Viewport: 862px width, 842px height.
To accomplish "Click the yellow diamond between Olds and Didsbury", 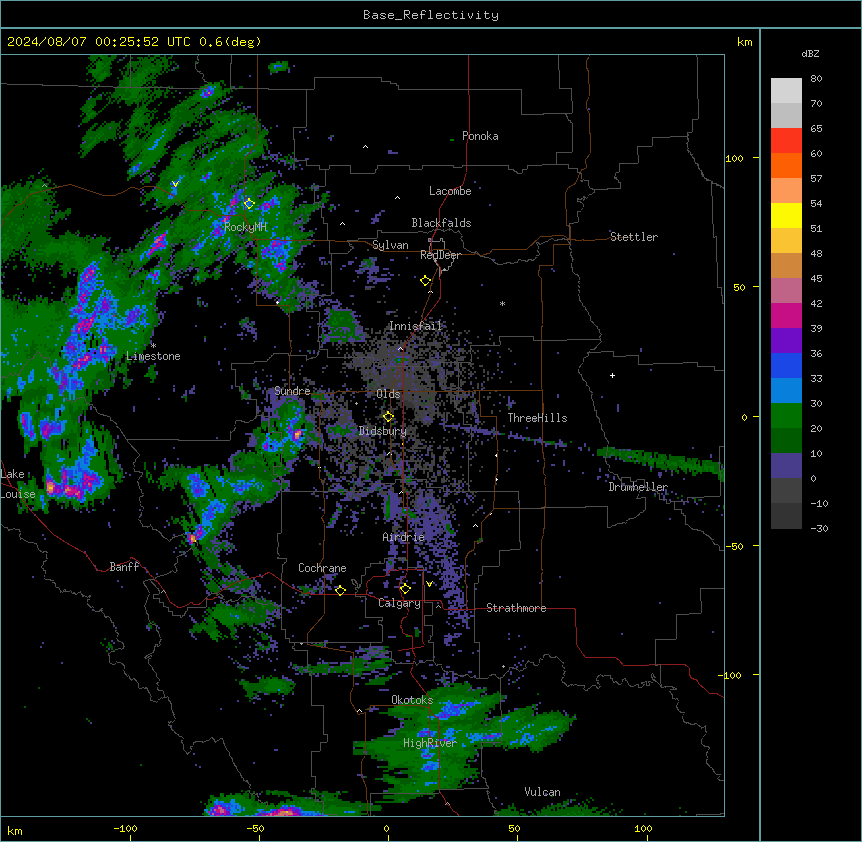I will point(388,417).
